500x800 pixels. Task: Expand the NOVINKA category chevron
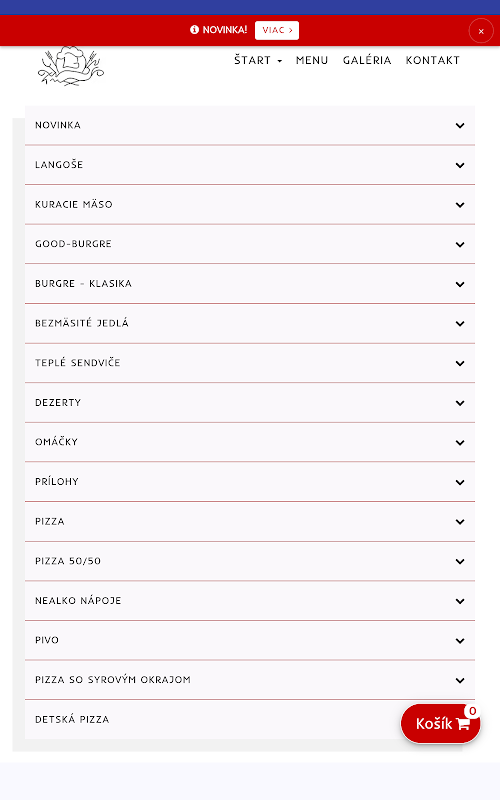click(x=460, y=126)
